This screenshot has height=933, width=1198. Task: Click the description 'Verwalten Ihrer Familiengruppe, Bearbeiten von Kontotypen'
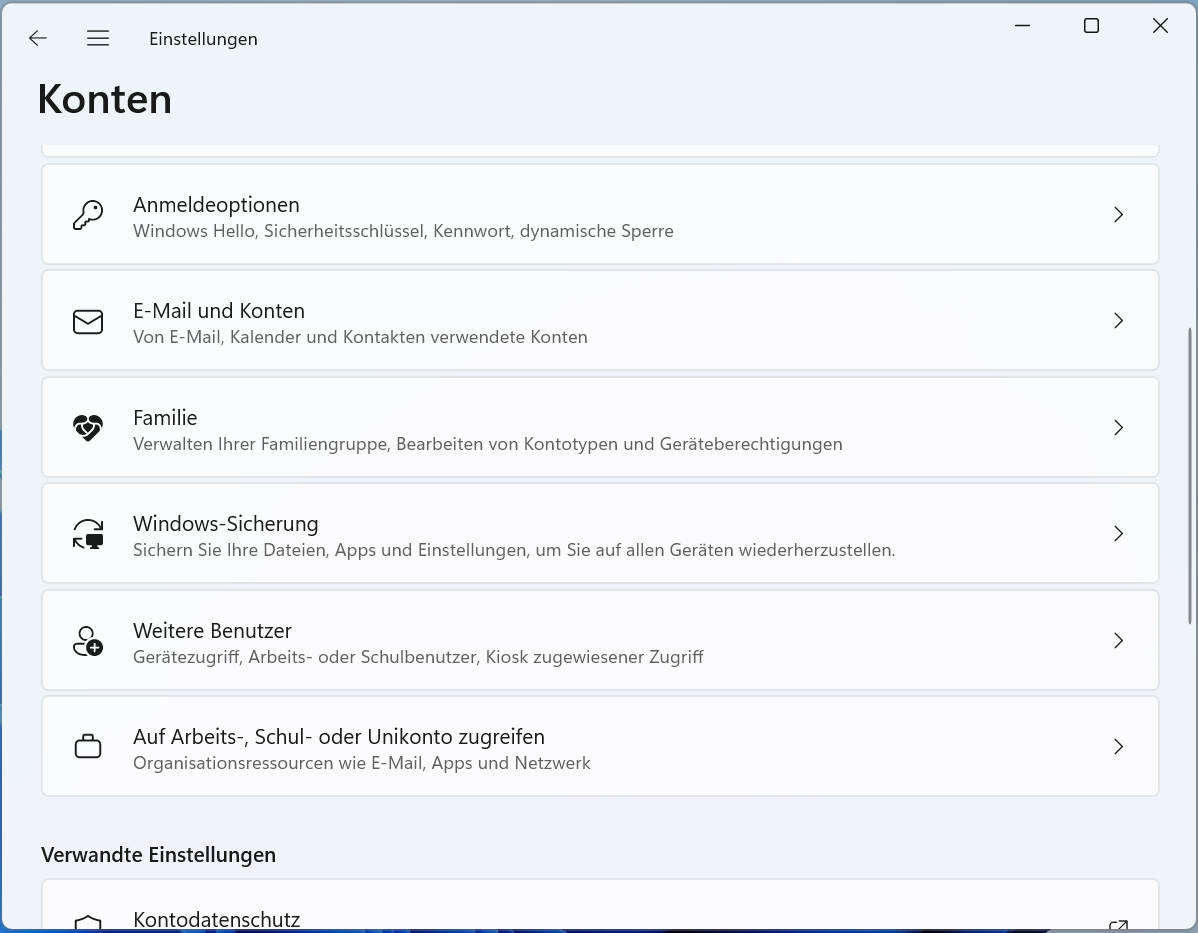coord(487,445)
